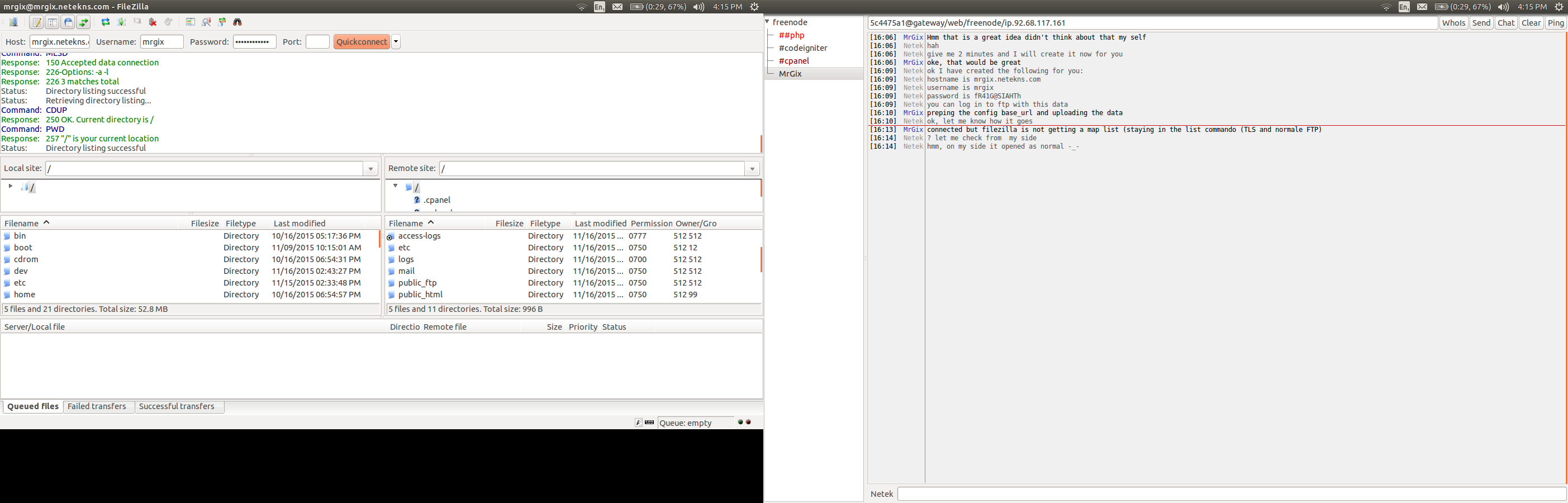Switch to Failed transfers tab
1568x503 pixels.
point(97,407)
